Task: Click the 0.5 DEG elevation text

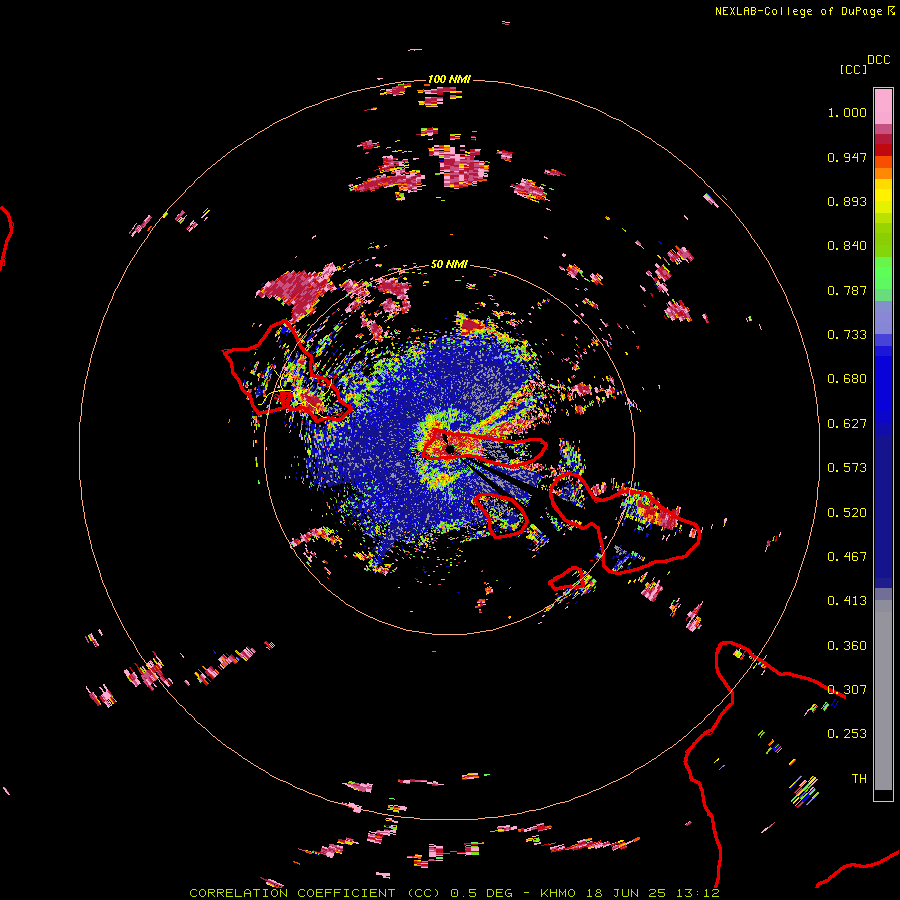Action: (487, 893)
